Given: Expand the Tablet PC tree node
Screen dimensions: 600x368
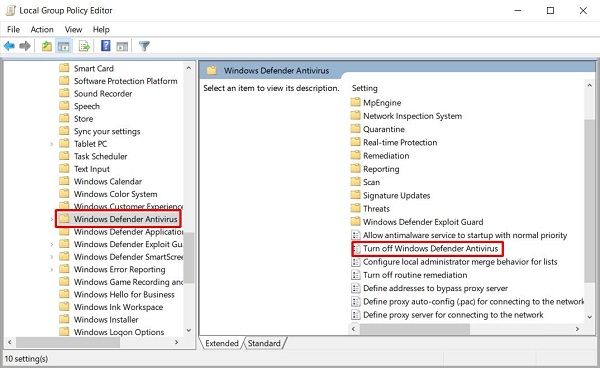Looking at the screenshot, I should (x=52, y=144).
